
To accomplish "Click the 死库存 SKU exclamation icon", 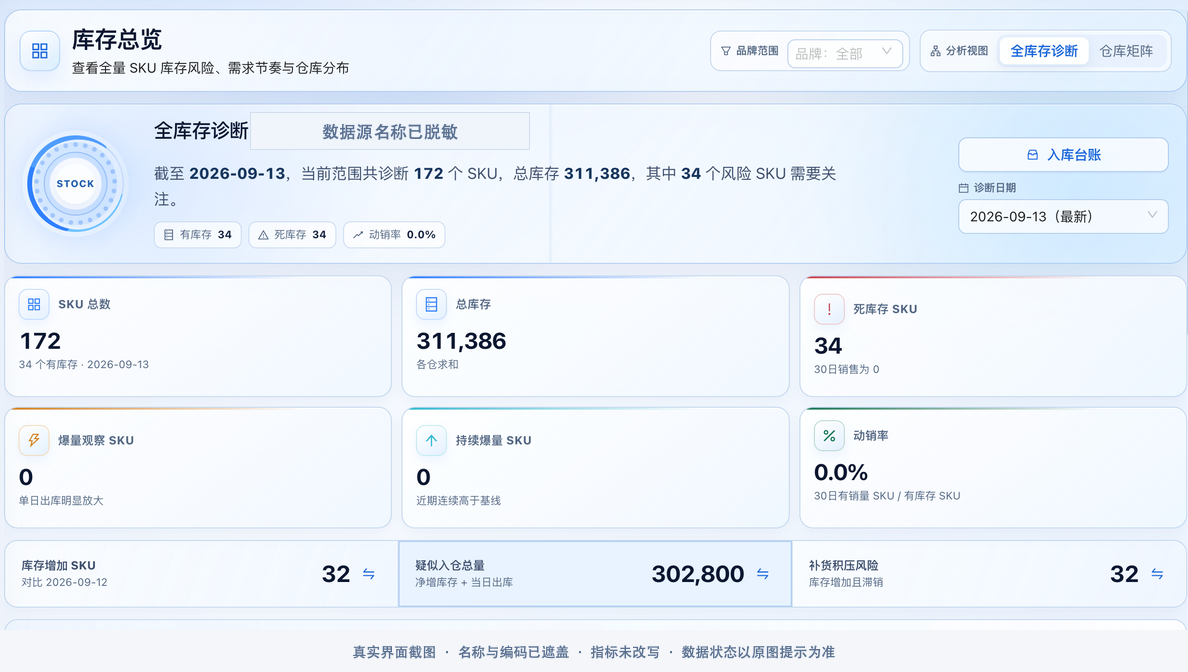I will click(829, 309).
